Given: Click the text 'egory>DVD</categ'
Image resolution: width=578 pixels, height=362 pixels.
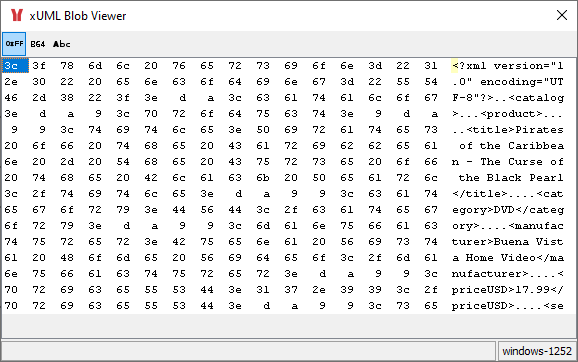Looking at the screenshot, I should 508,210.
